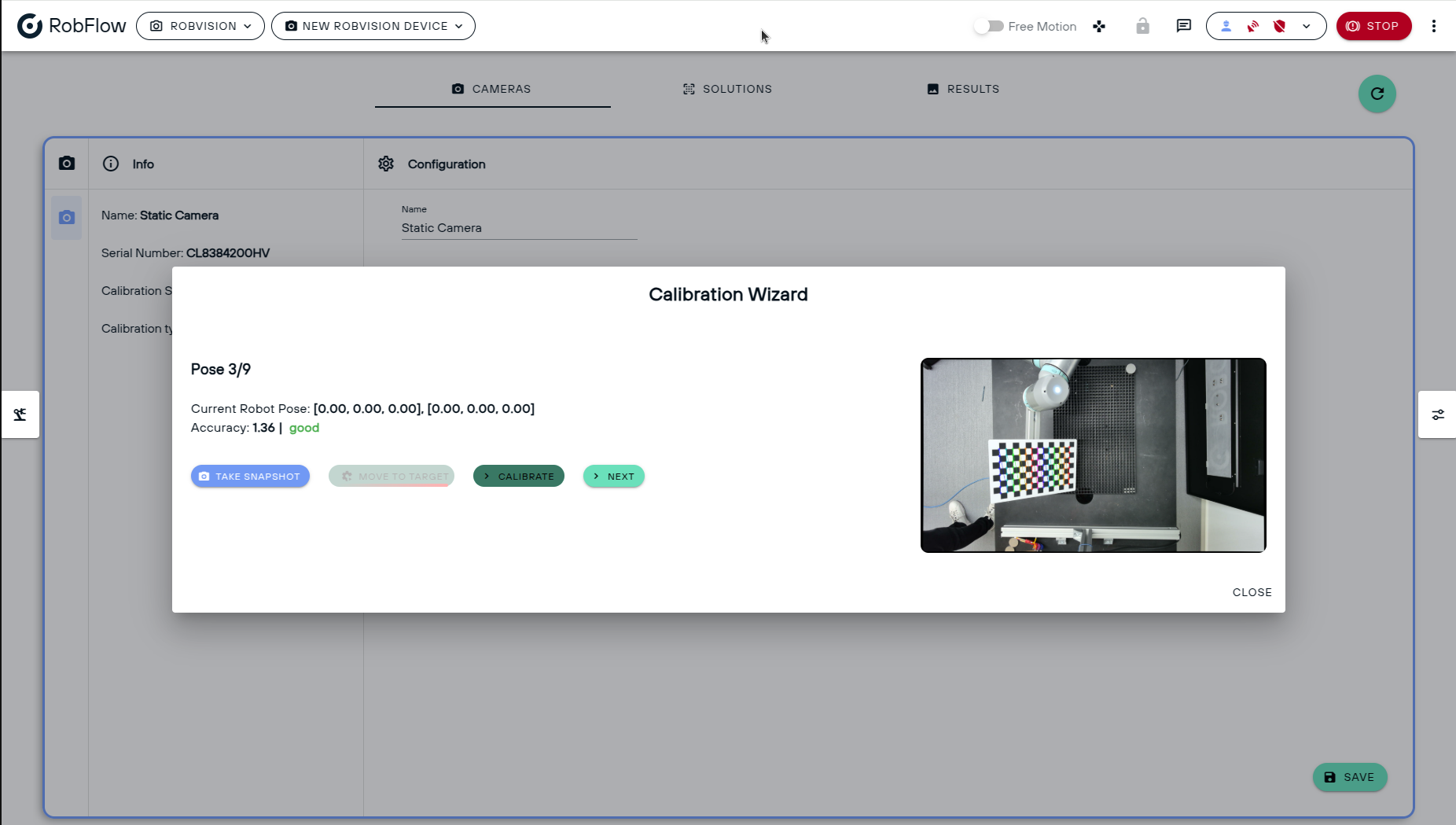Switch to the CAMERAS tab
Image resolution: width=1456 pixels, height=825 pixels.
pos(492,89)
